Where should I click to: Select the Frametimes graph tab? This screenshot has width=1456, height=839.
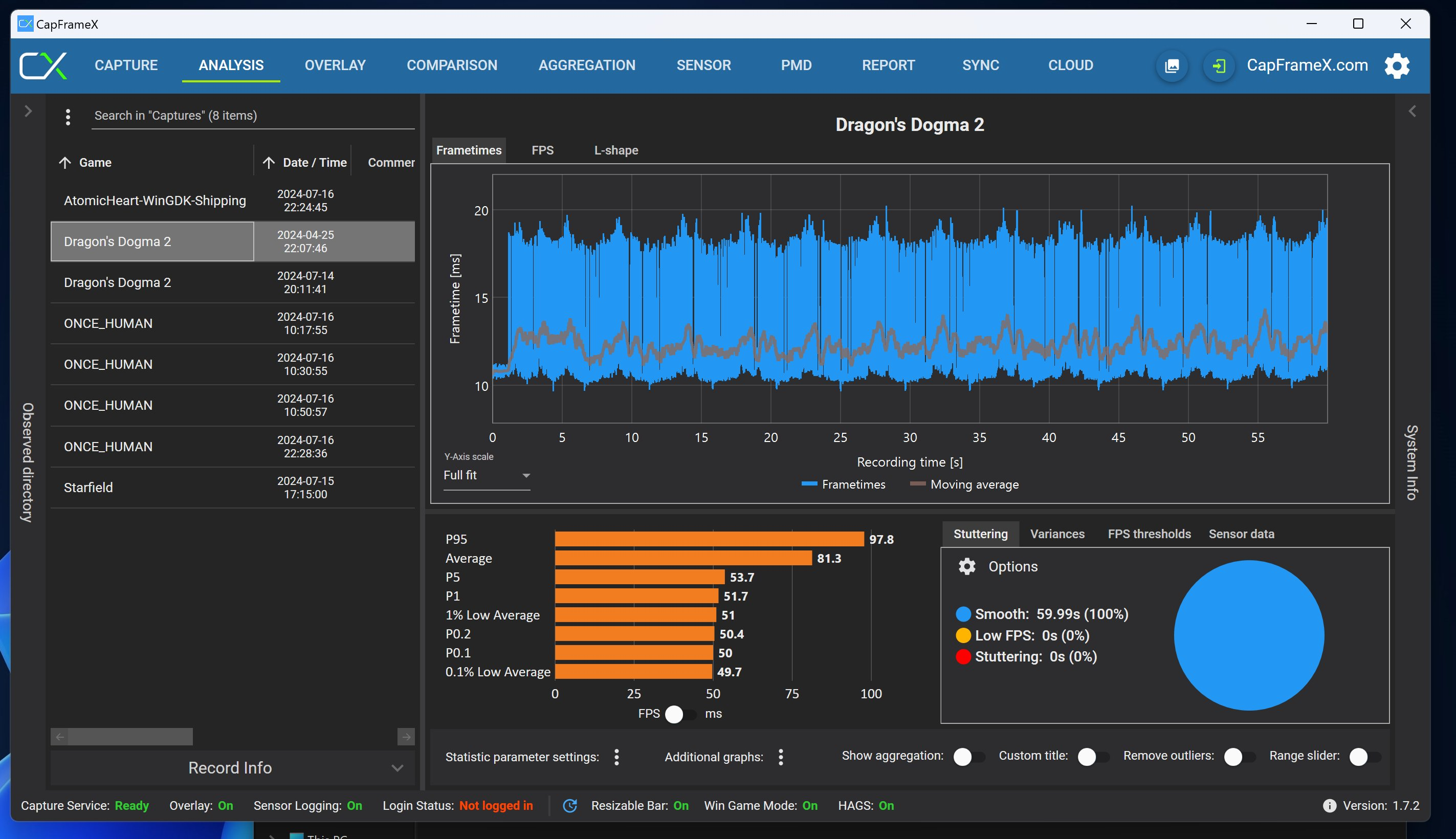[x=469, y=150]
